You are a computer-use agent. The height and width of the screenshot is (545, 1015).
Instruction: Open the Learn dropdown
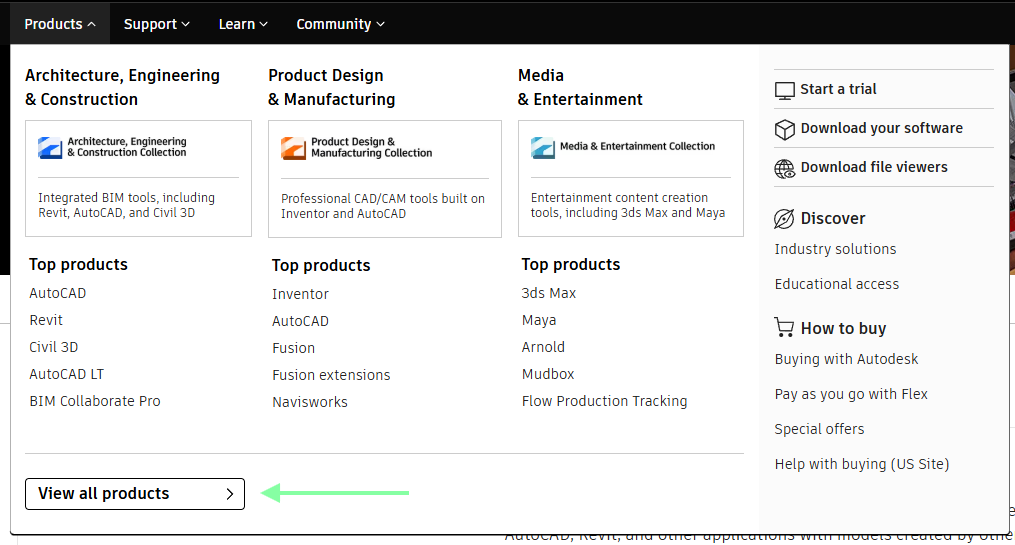click(243, 24)
